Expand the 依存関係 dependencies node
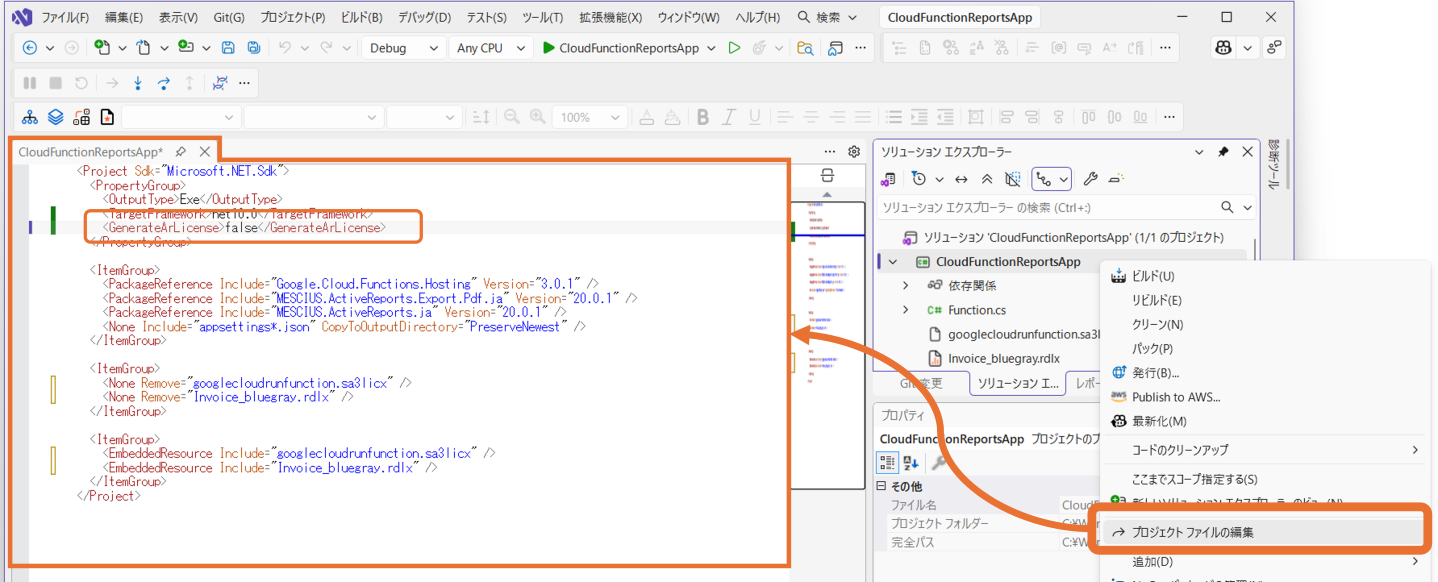Image resolution: width=1438 pixels, height=582 pixels. click(906, 286)
